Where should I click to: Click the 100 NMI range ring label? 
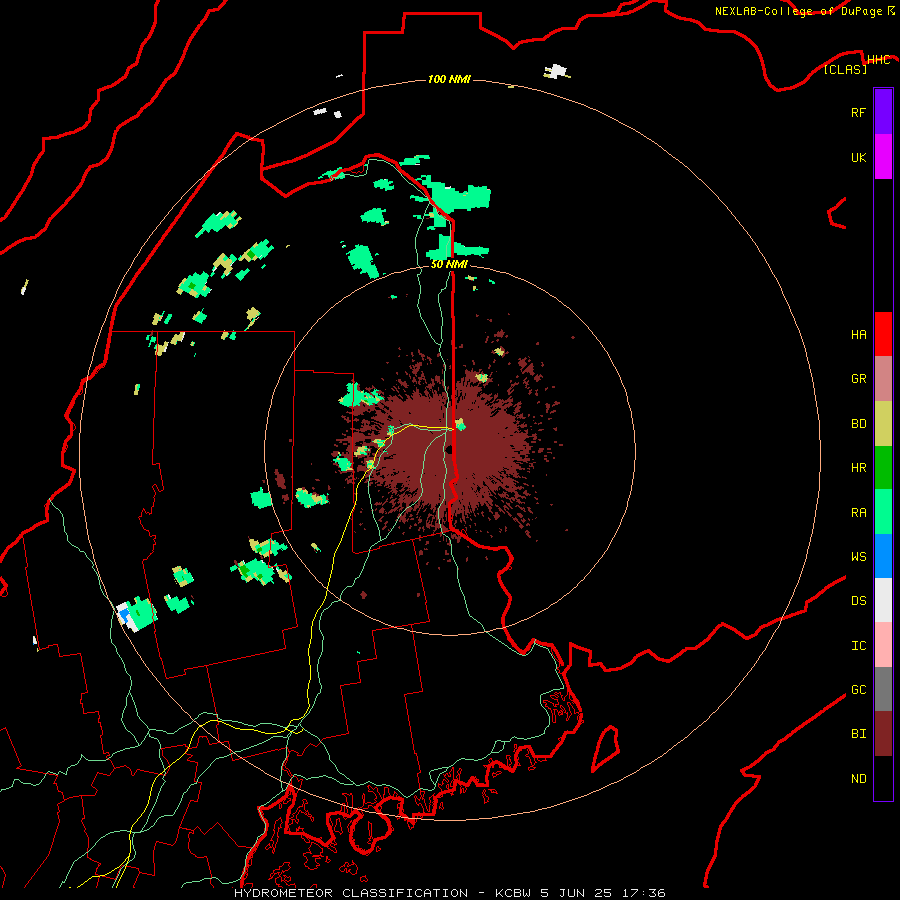click(x=449, y=79)
